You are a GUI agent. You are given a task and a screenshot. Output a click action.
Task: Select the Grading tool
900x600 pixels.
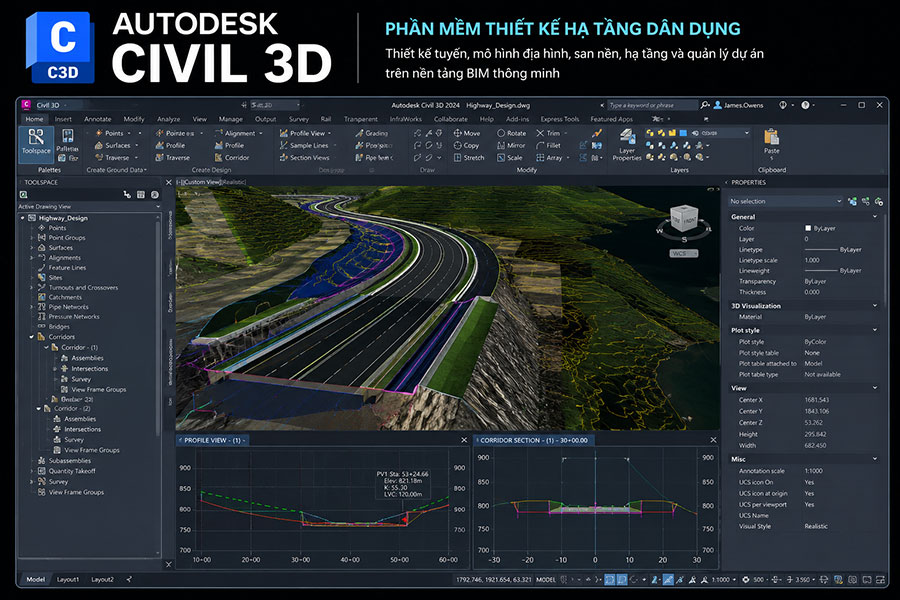[x=371, y=133]
